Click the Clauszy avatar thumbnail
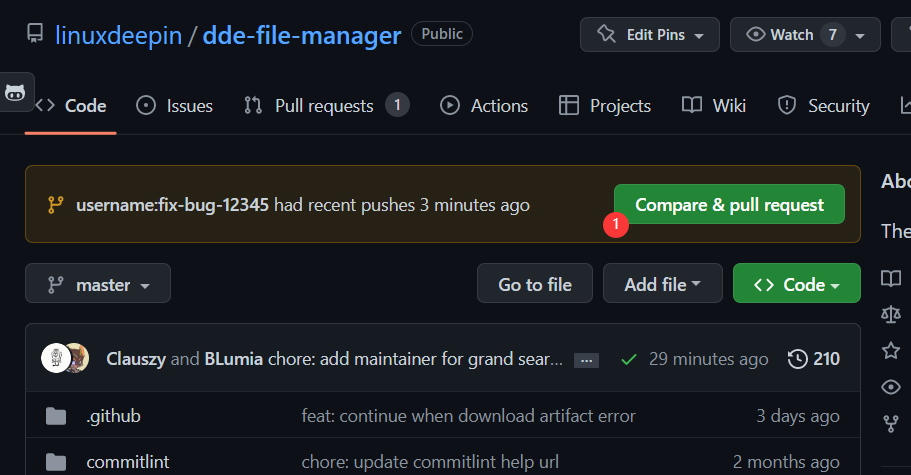911x475 pixels. click(x=56, y=358)
